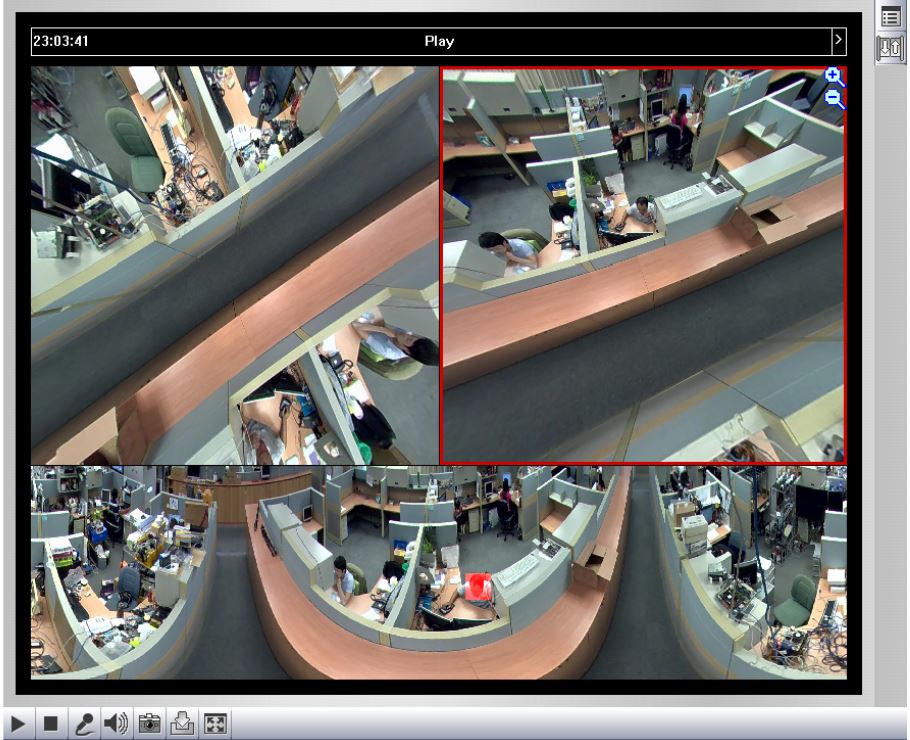910x740 pixels.
Task: Zoom in using the blue magnifier plus
Action: coord(834,78)
